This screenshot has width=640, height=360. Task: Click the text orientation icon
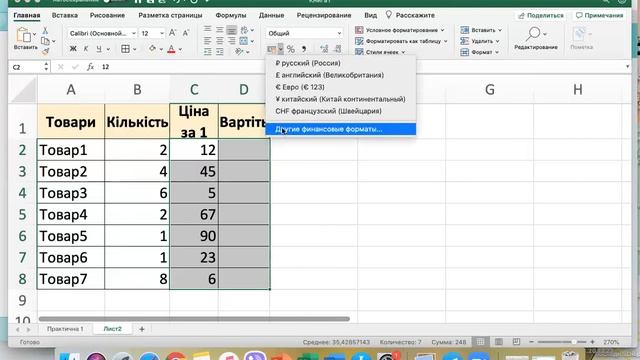(240, 51)
